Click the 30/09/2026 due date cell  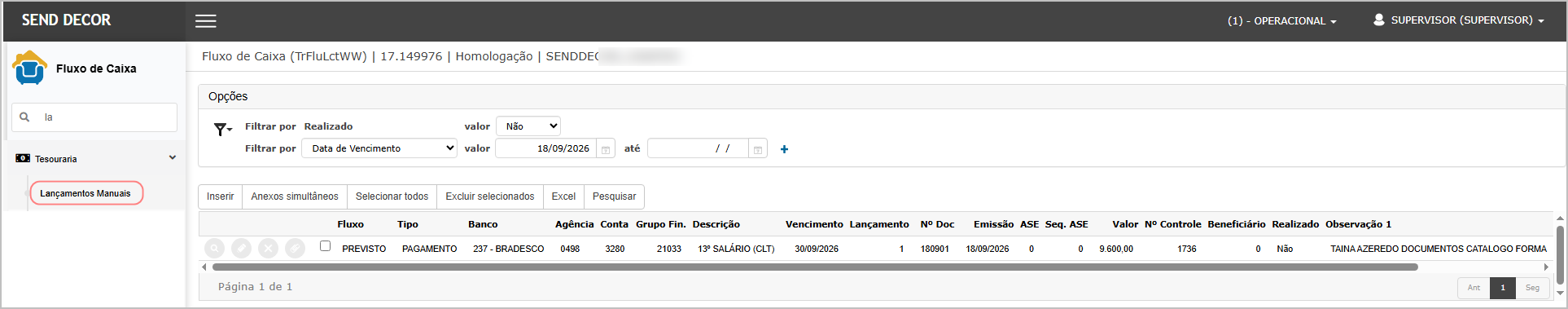point(817,249)
